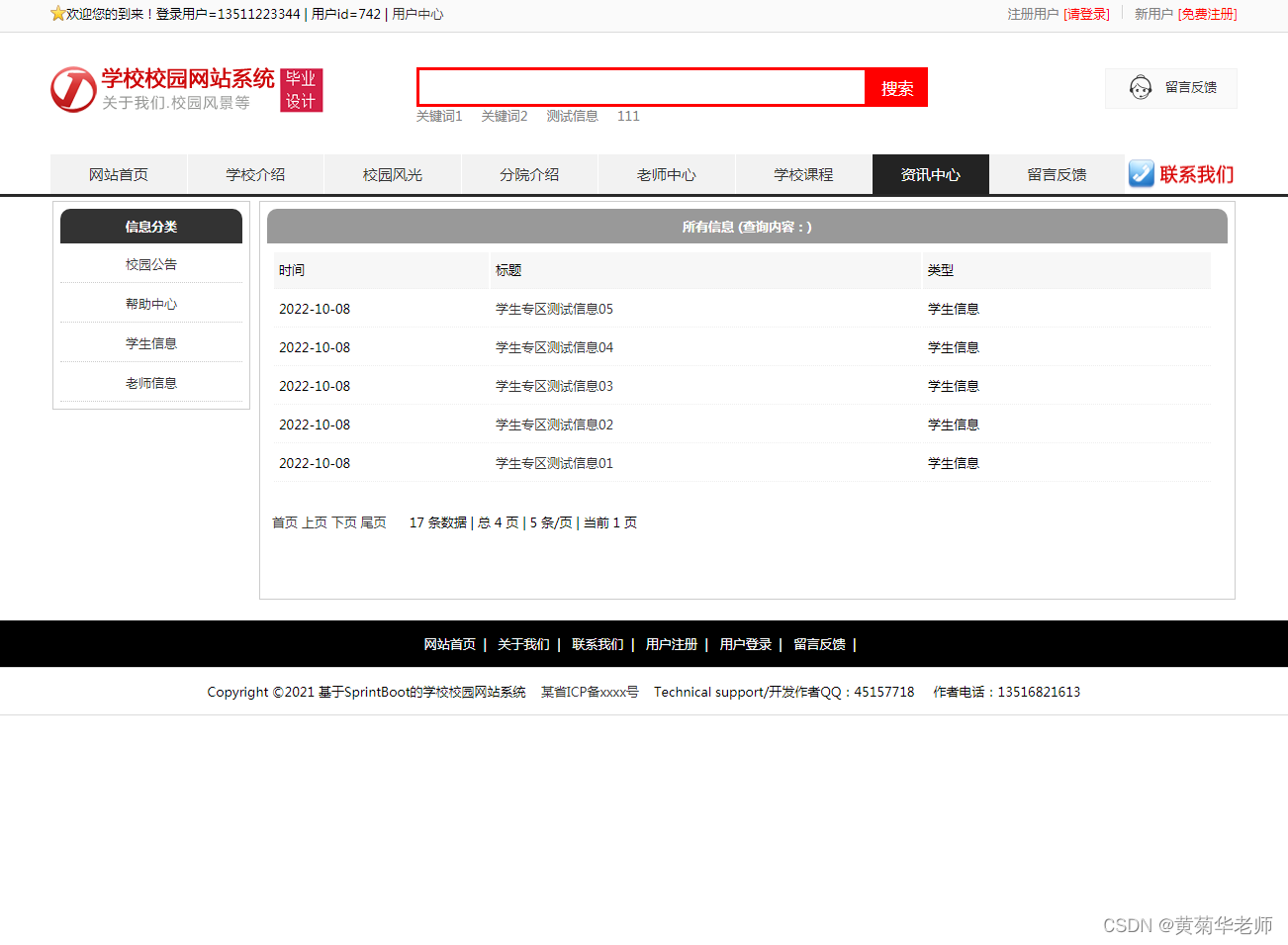This screenshot has width=1288, height=945.
Task: Click the blue contact phone icon
Action: click(1142, 174)
